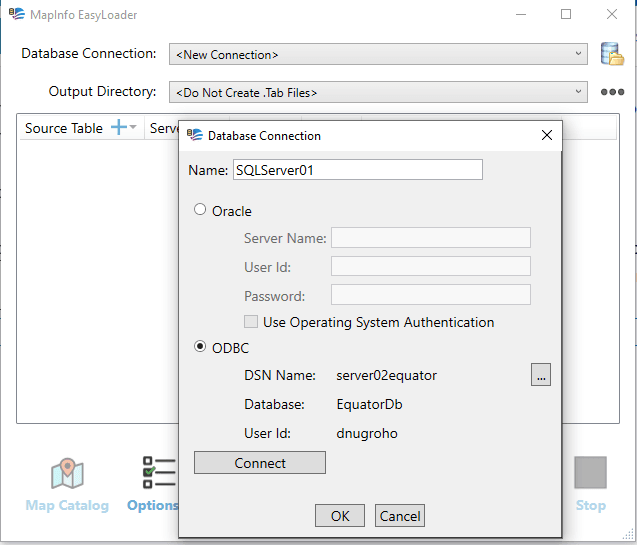
Task: Check Use Operating System Authentication
Action: pyautogui.click(x=252, y=322)
